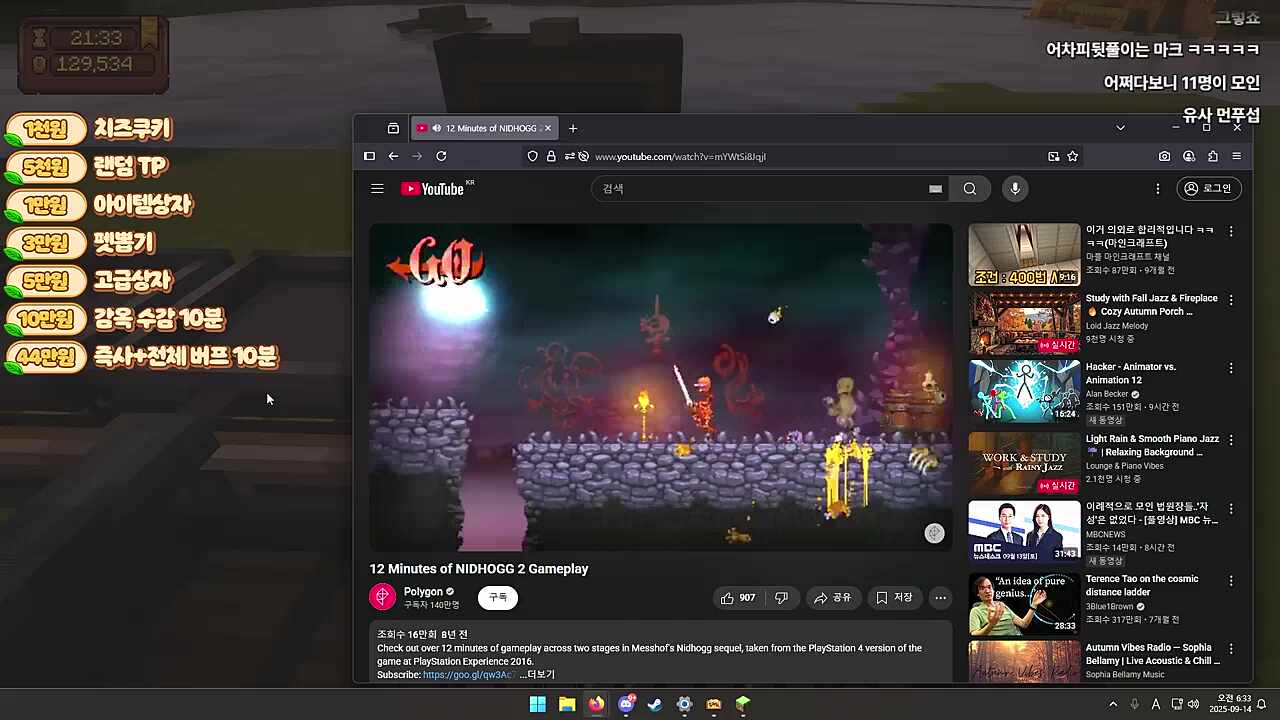Launch Steam from the taskbar
The image size is (1280, 720).
coord(655,704)
